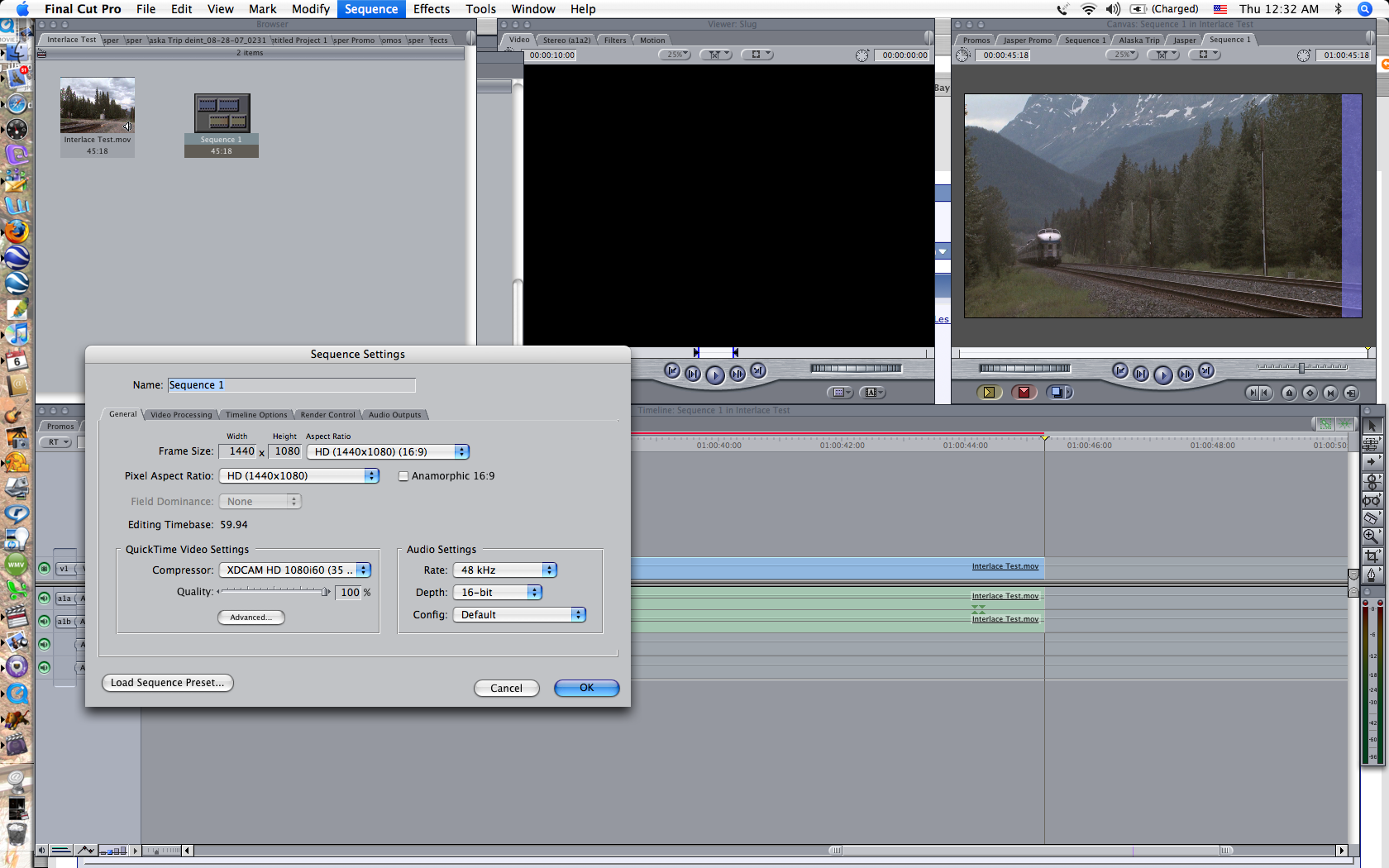Open Viewer Recent Clips popup menu

tap(841, 393)
